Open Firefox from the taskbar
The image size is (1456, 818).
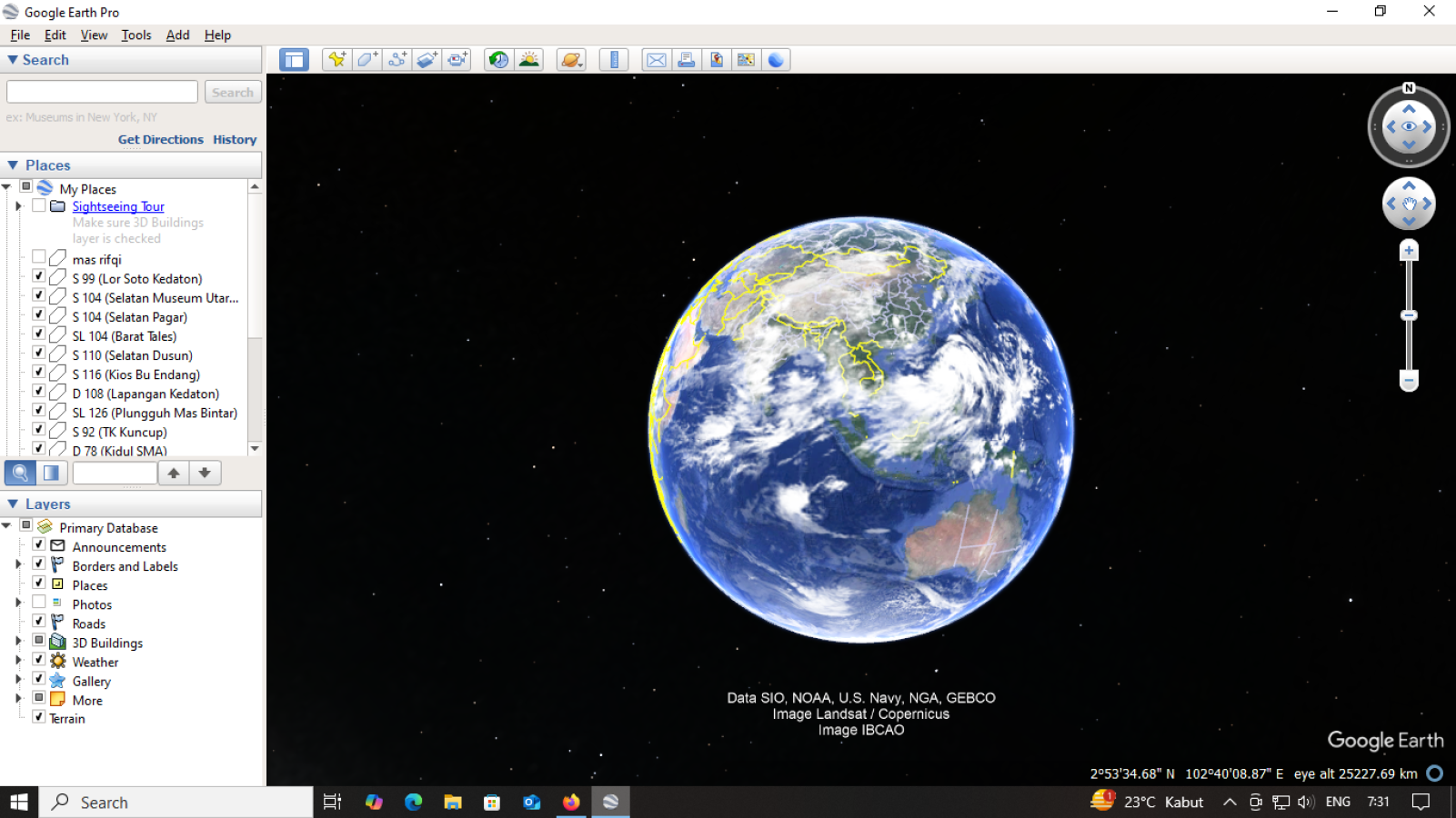571,802
